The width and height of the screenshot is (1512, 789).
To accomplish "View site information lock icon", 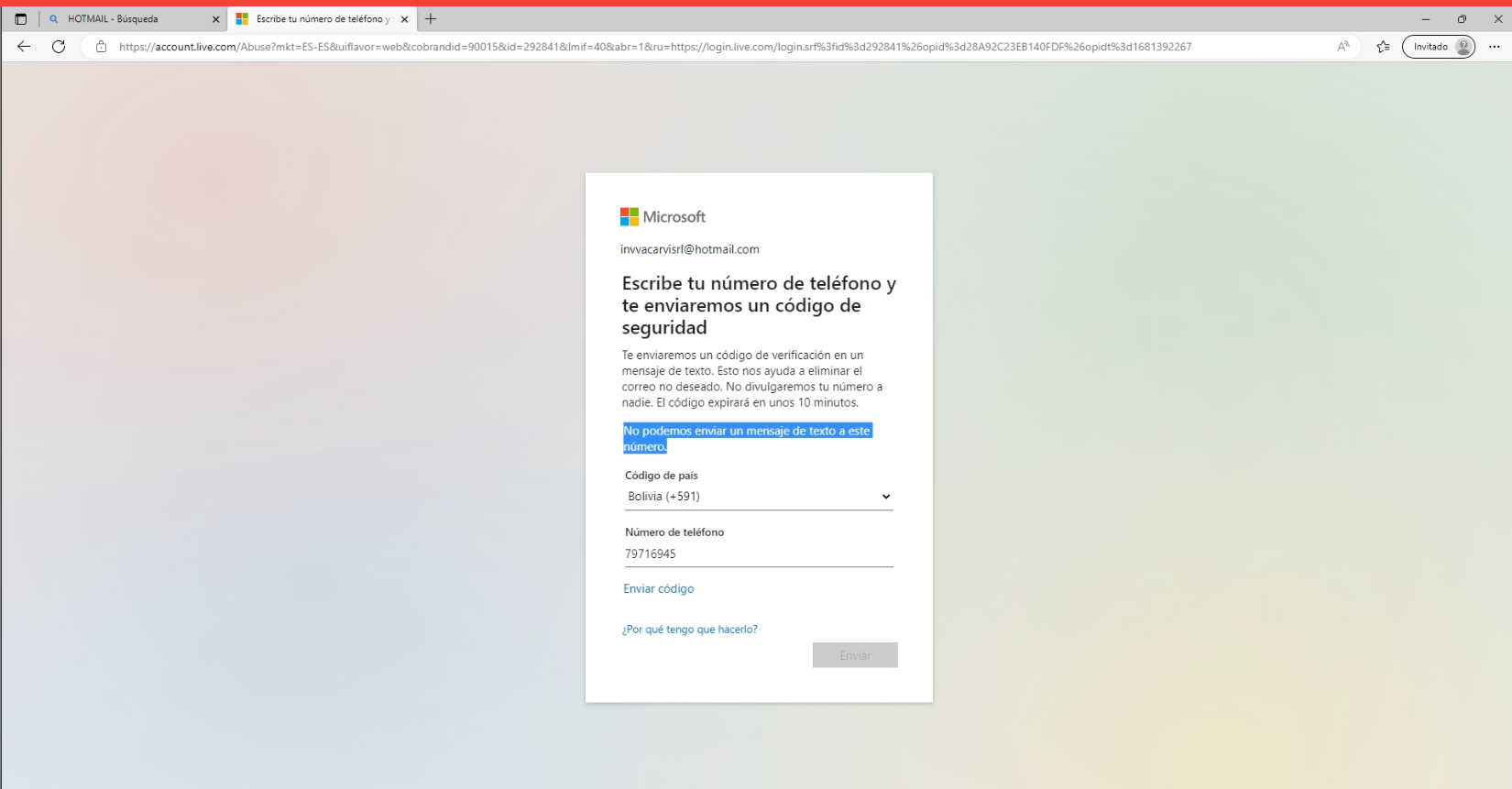I will [x=101, y=47].
